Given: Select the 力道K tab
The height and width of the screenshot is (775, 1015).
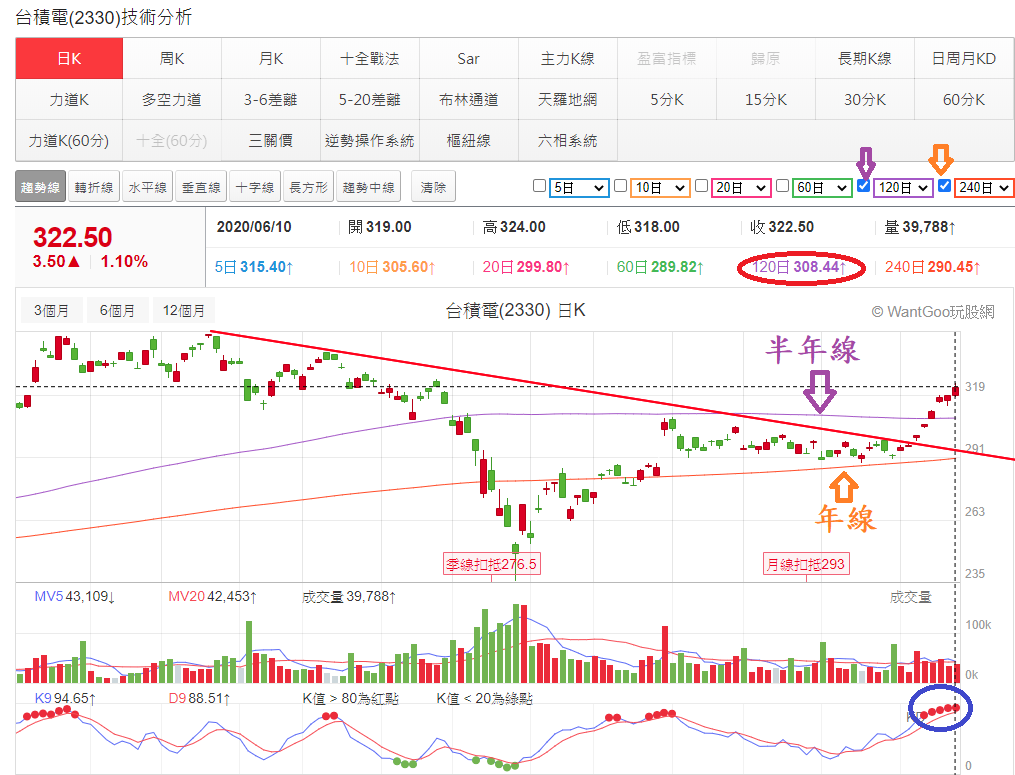Looking at the screenshot, I should (69, 99).
